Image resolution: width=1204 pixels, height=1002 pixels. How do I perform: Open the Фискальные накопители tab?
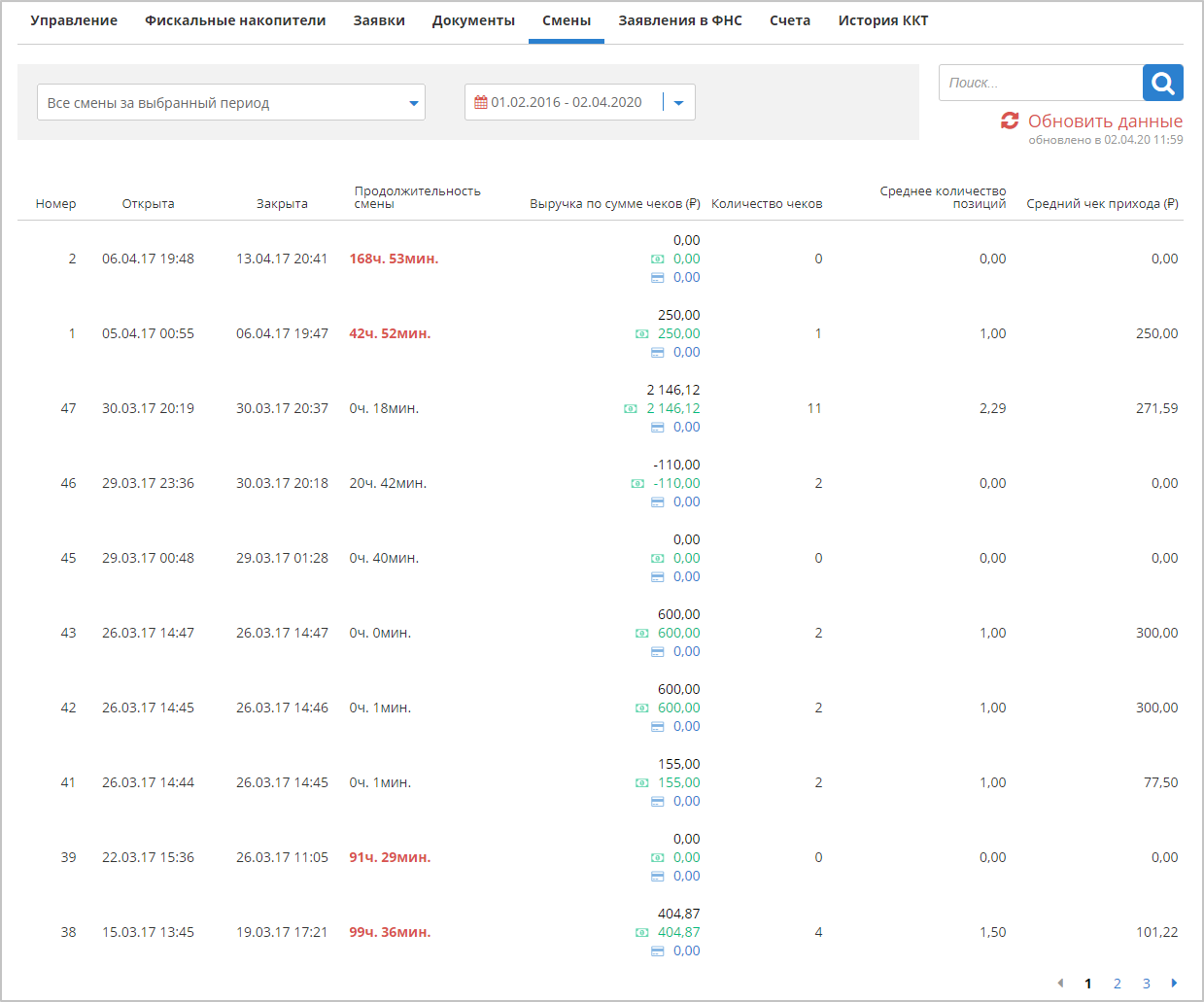(235, 20)
